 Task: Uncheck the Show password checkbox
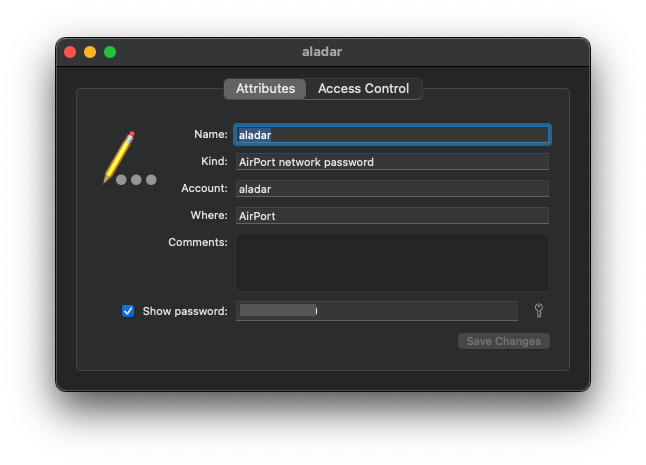point(128,311)
